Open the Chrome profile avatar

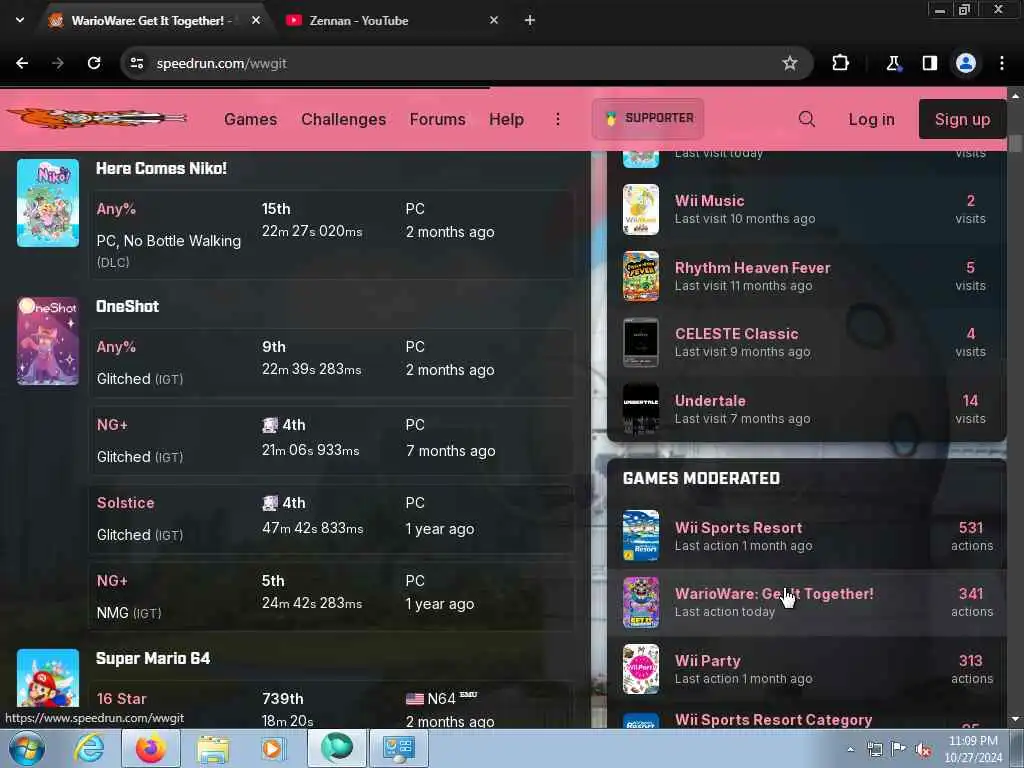click(966, 63)
